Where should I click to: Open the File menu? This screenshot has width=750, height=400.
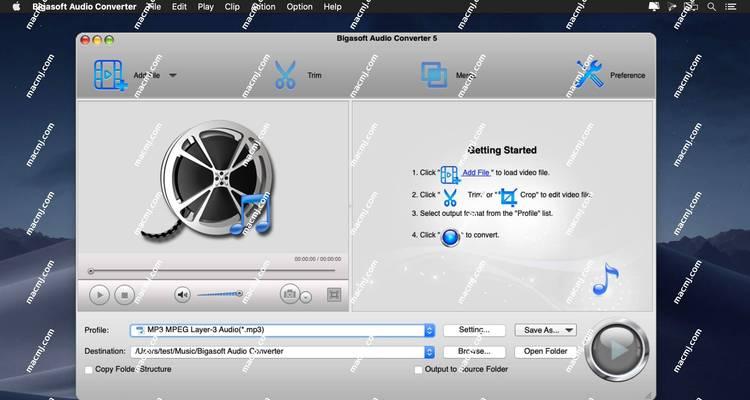pos(154,7)
